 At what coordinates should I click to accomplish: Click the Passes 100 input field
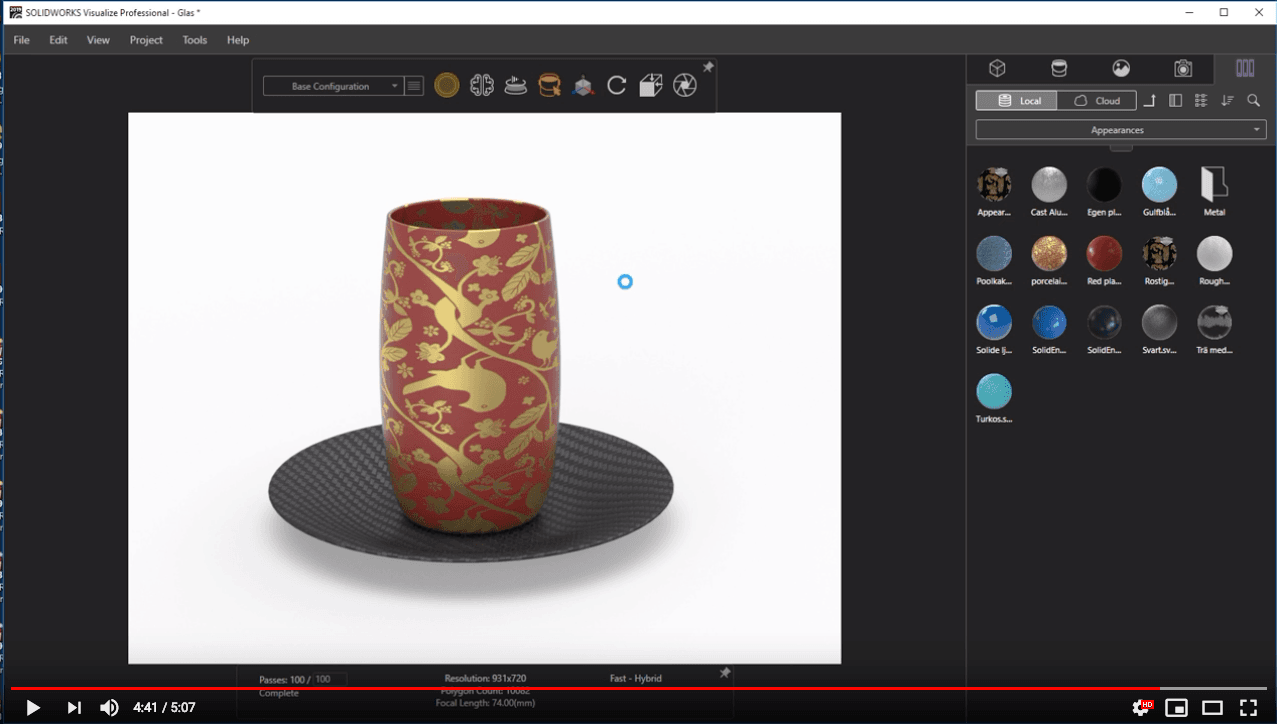click(x=329, y=679)
